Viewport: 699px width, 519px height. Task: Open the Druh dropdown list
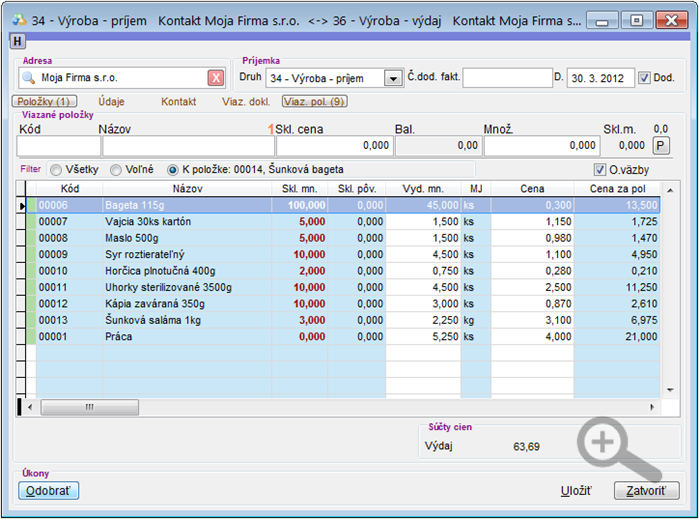tap(393, 78)
